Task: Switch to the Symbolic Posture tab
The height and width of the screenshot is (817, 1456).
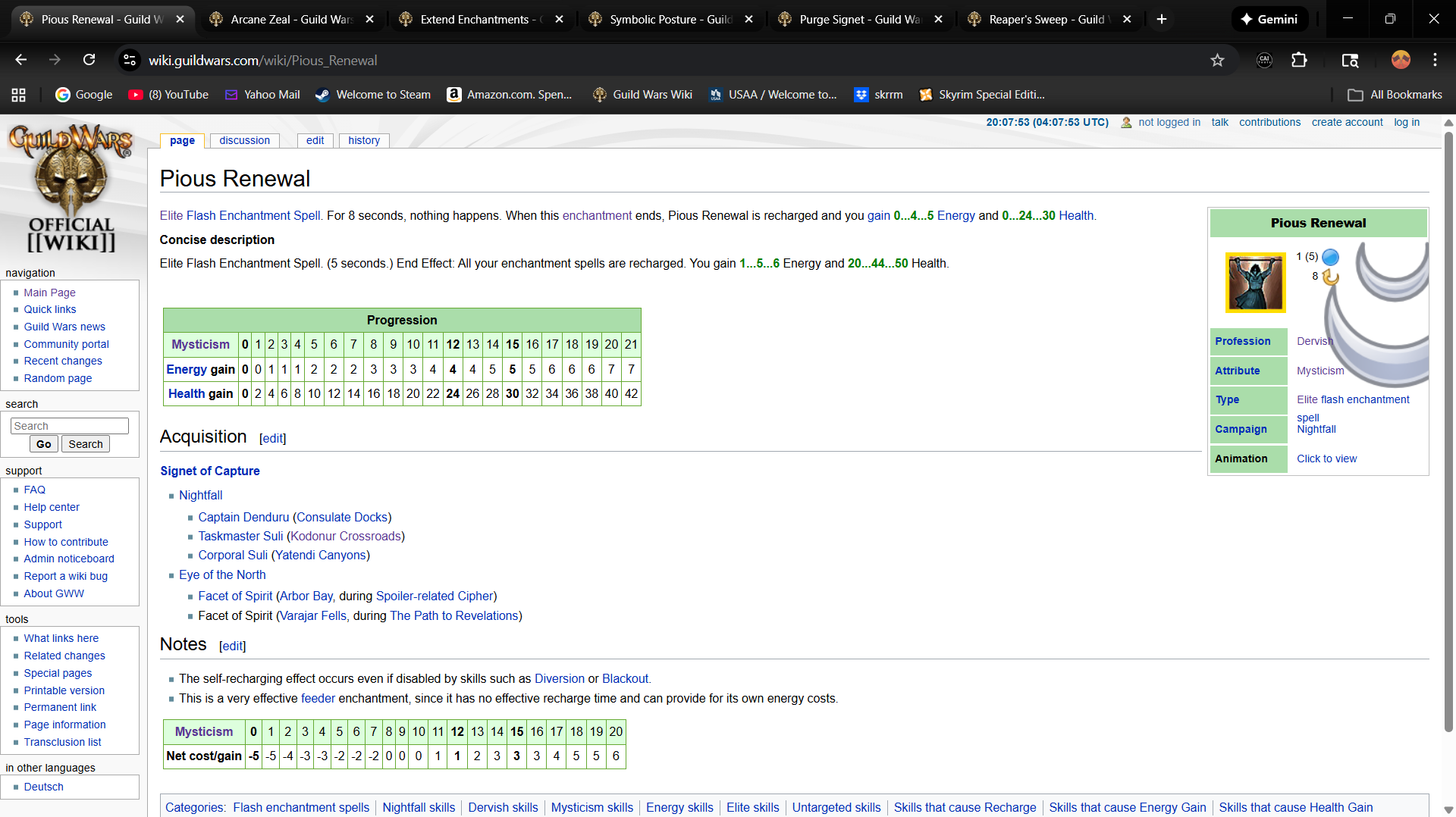Action: coord(670,19)
